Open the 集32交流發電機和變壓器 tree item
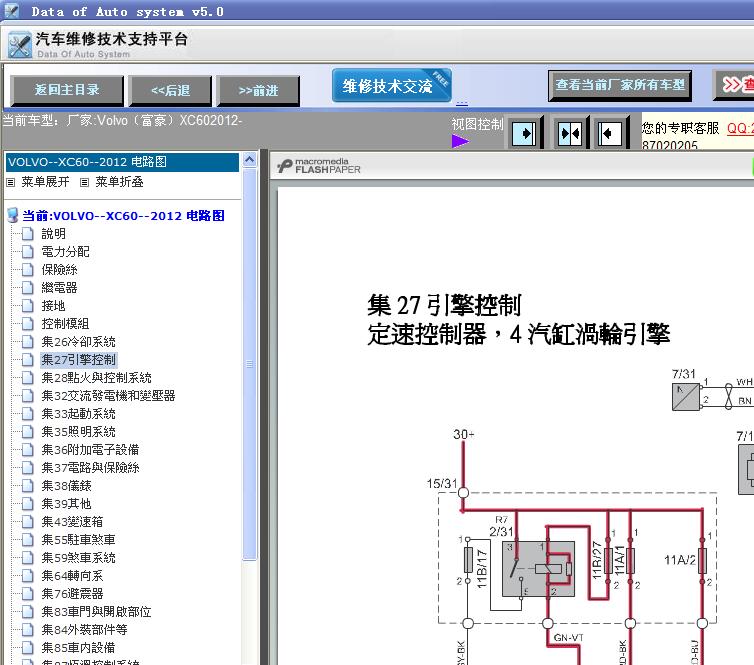Image resolution: width=754 pixels, height=665 pixels. coord(108,396)
